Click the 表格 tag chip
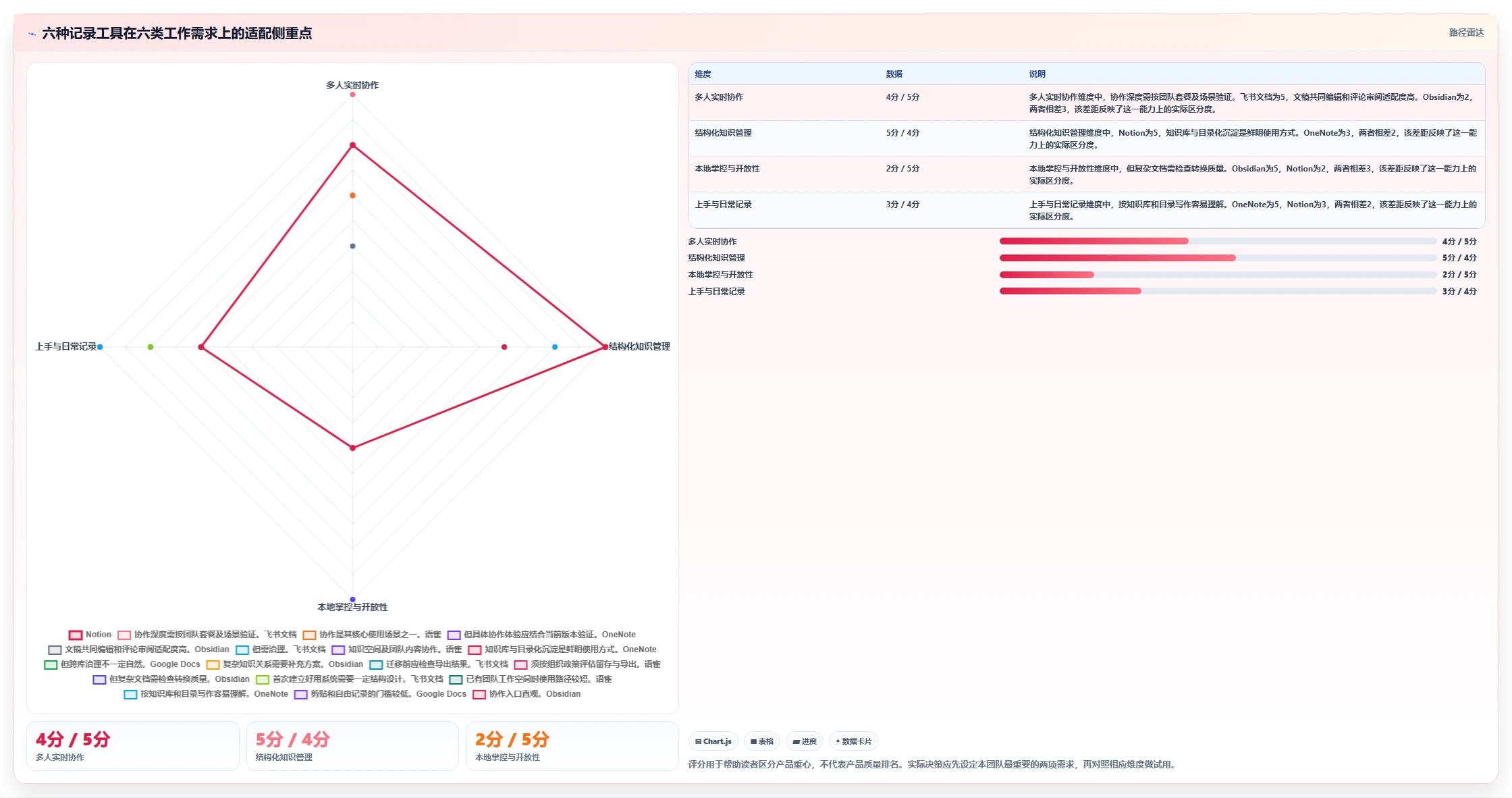 762,741
